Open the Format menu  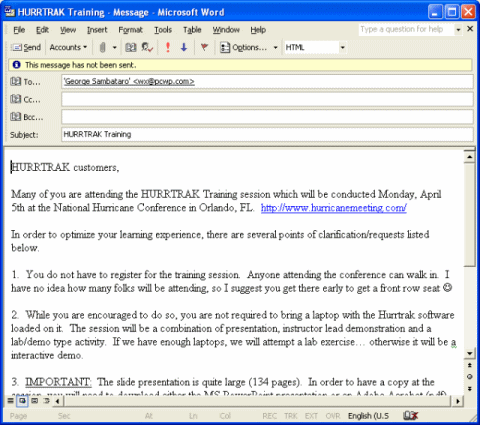tap(130, 30)
